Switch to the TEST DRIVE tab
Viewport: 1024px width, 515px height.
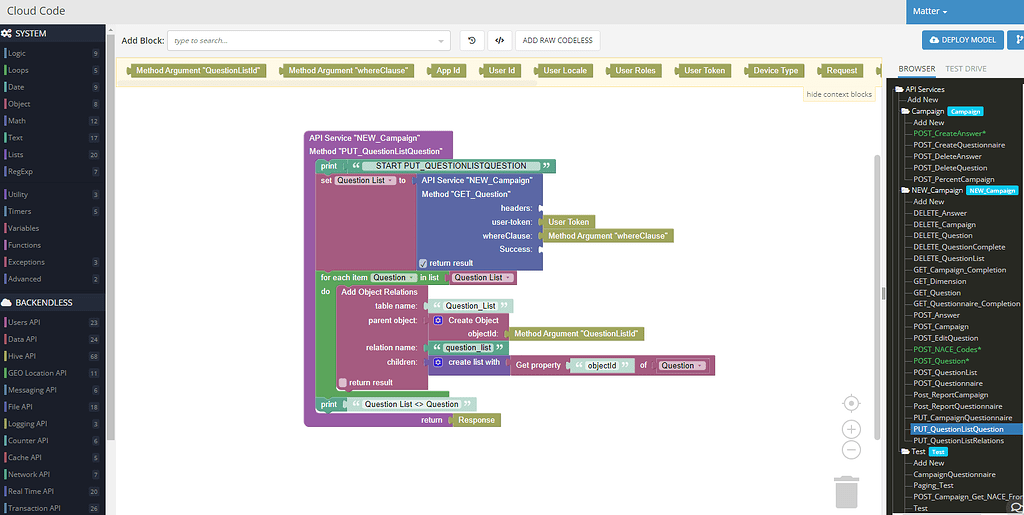coord(966,69)
